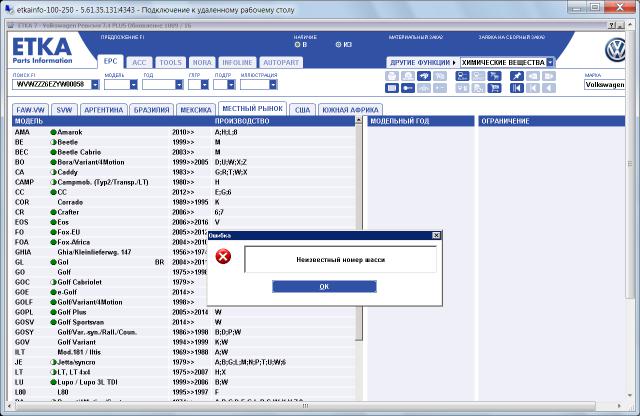Click the ПРОИЗВОДСТВО column header
The width and height of the screenshot is (640, 416).
(242, 121)
